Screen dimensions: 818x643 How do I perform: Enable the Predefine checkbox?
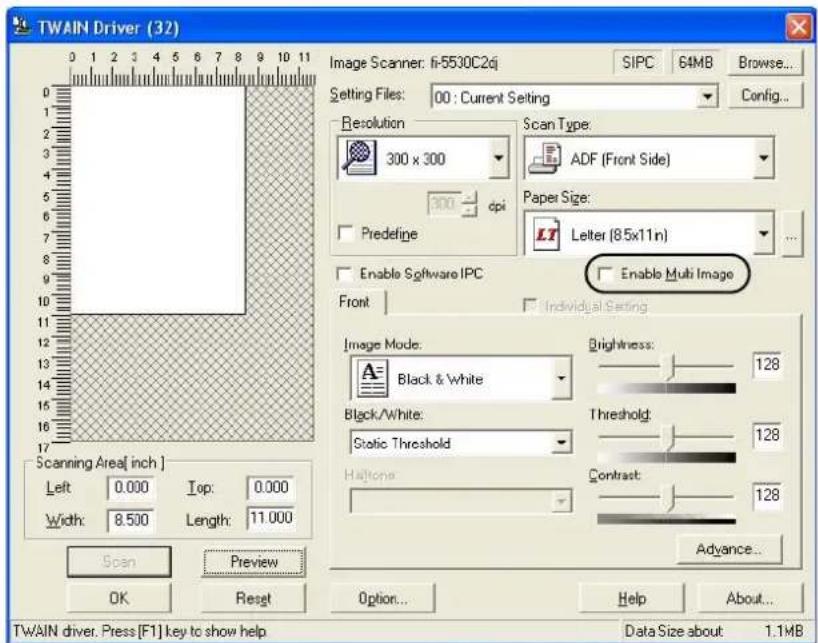click(x=345, y=233)
